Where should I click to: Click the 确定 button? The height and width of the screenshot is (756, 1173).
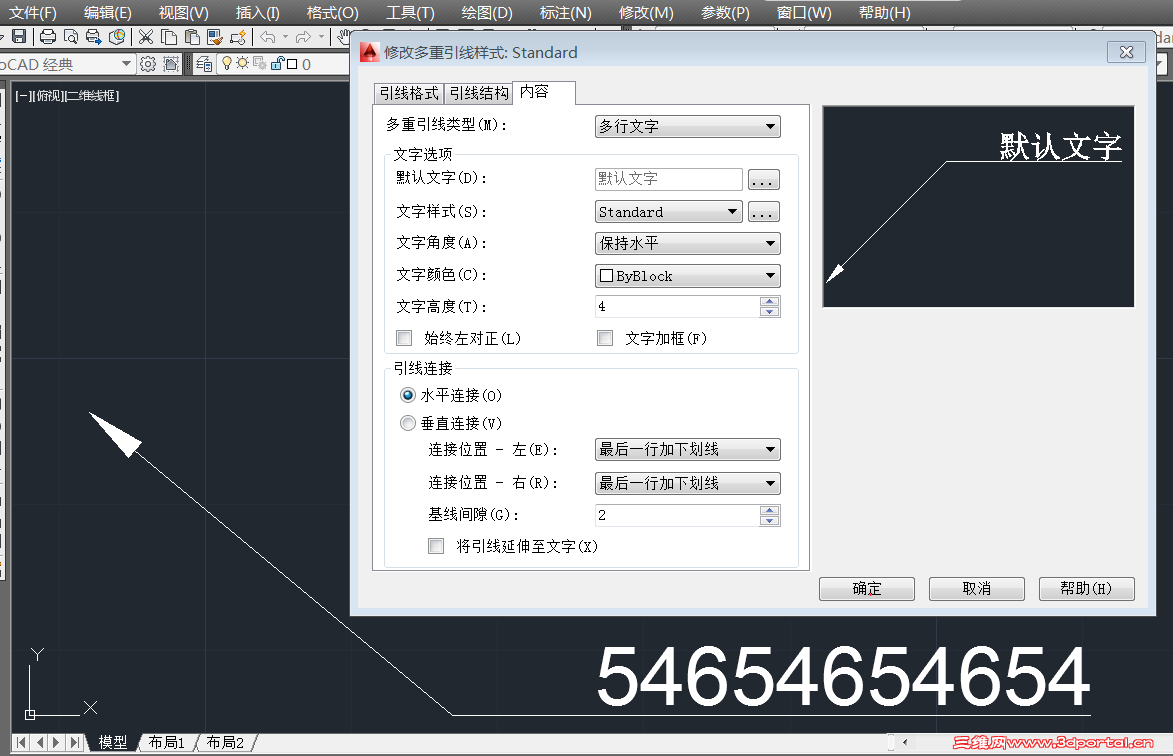point(867,588)
